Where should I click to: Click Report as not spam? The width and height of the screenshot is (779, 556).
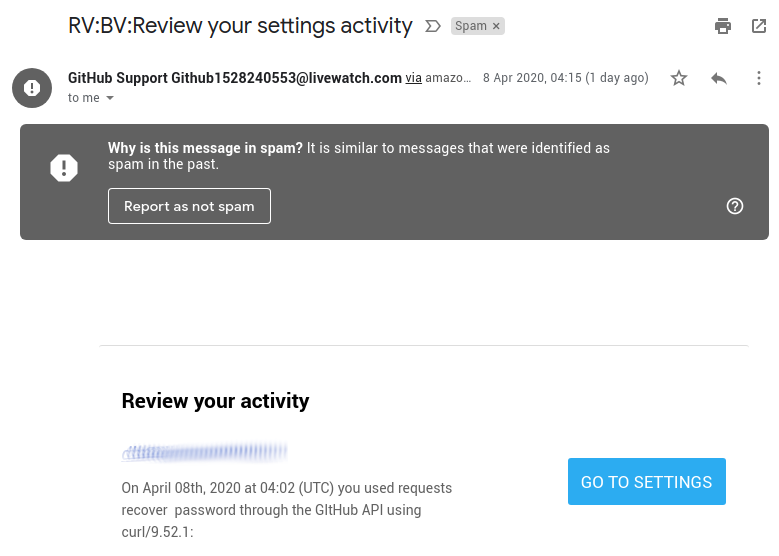(189, 206)
